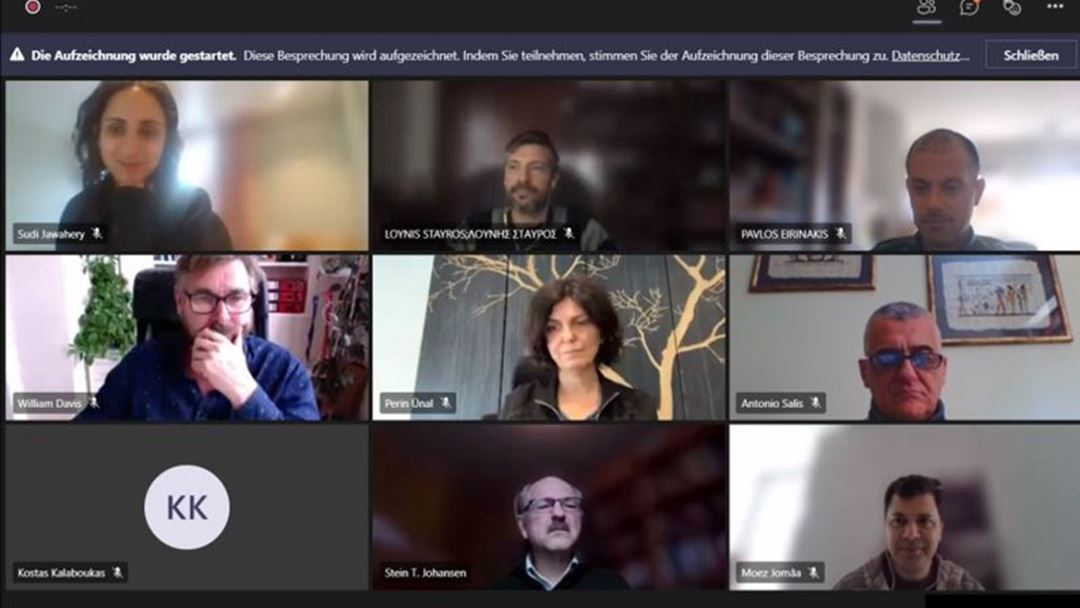Image resolution: width=1080 pixels, height=608 pixels.
Task: Open the more actions ellipsis menu
Action: pyautogui.click(x=1055, y=7)
